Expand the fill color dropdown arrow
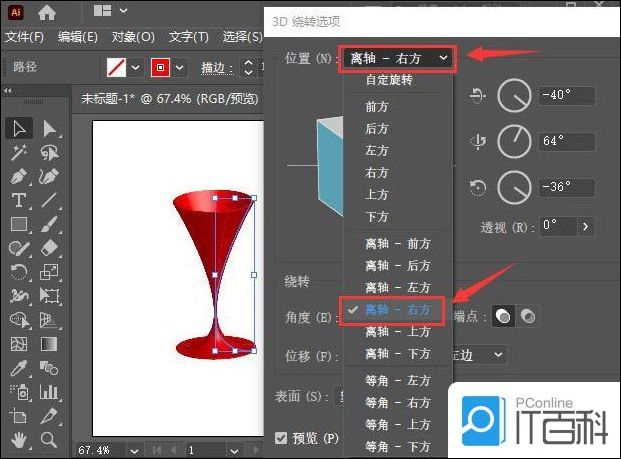This screenshot has height=459, width=621. [x=135, y=67]
